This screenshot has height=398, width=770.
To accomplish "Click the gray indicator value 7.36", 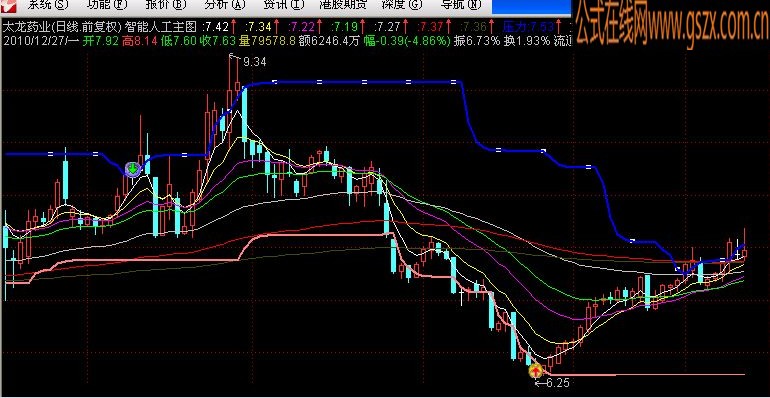I will click(472, 26).
